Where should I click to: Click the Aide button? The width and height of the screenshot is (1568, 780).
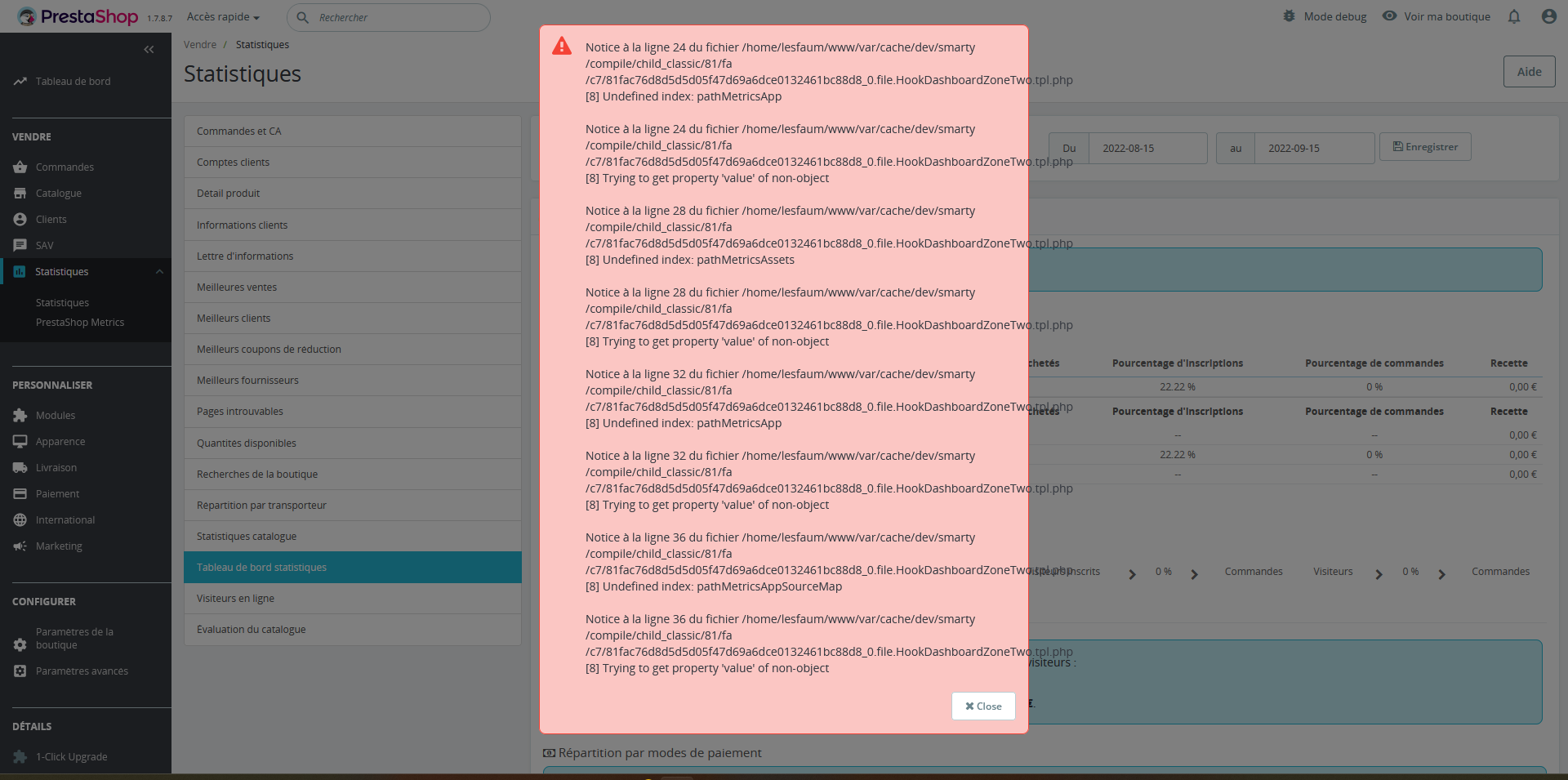pyautogui.click(x=1529, y=72)
